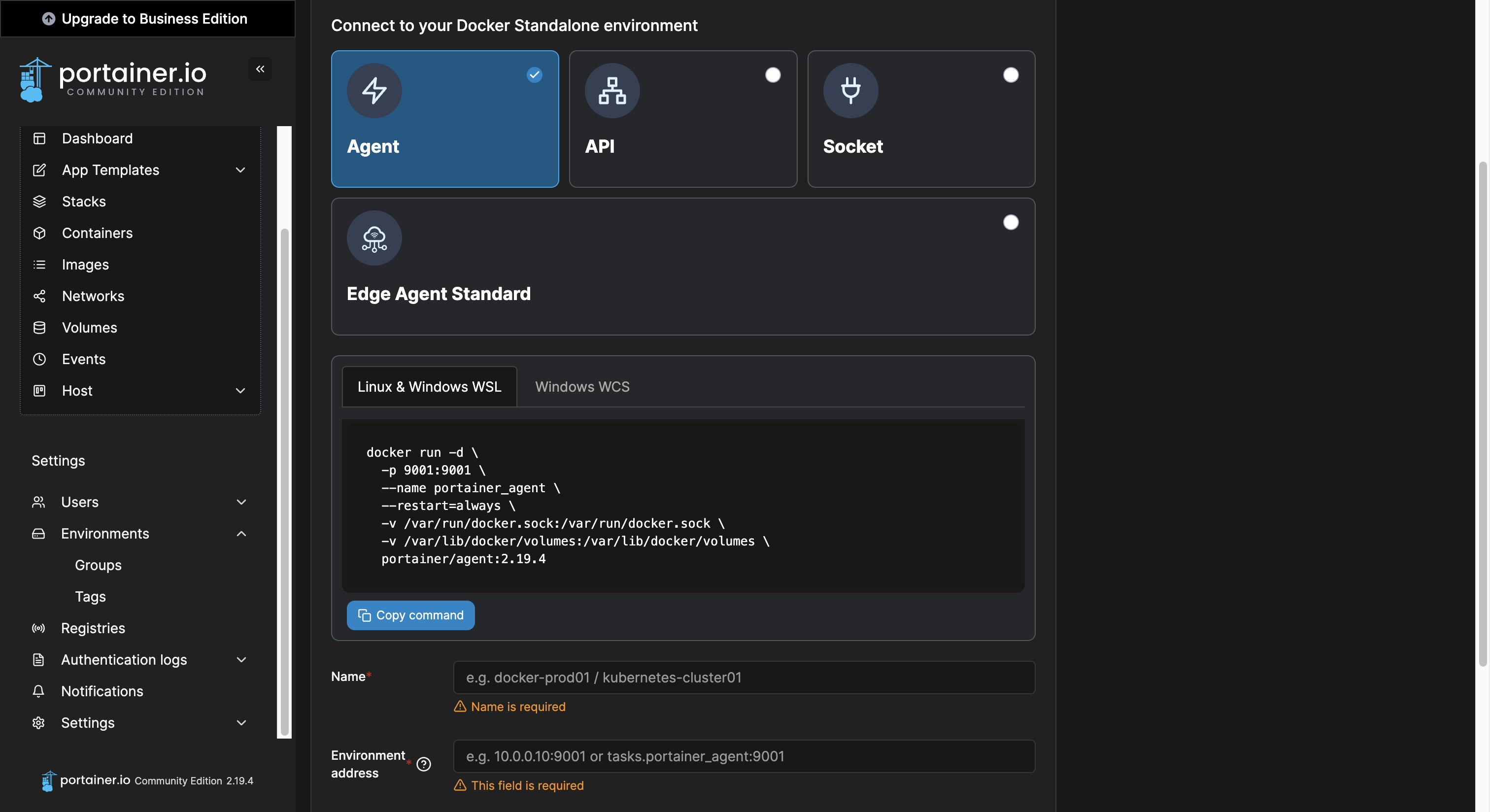Click the Authentication logs document icon

tap(38, 660)
